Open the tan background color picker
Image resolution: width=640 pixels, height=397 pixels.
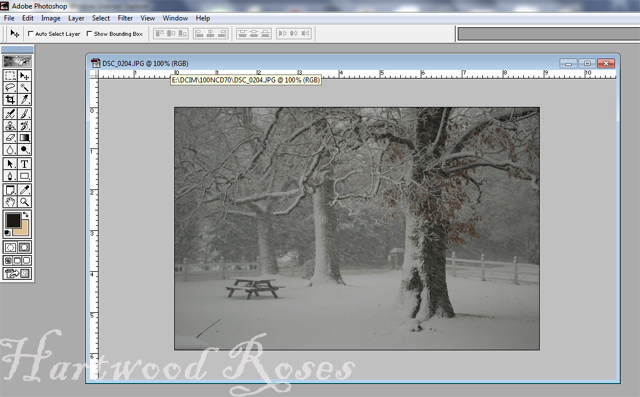(24, 231)
